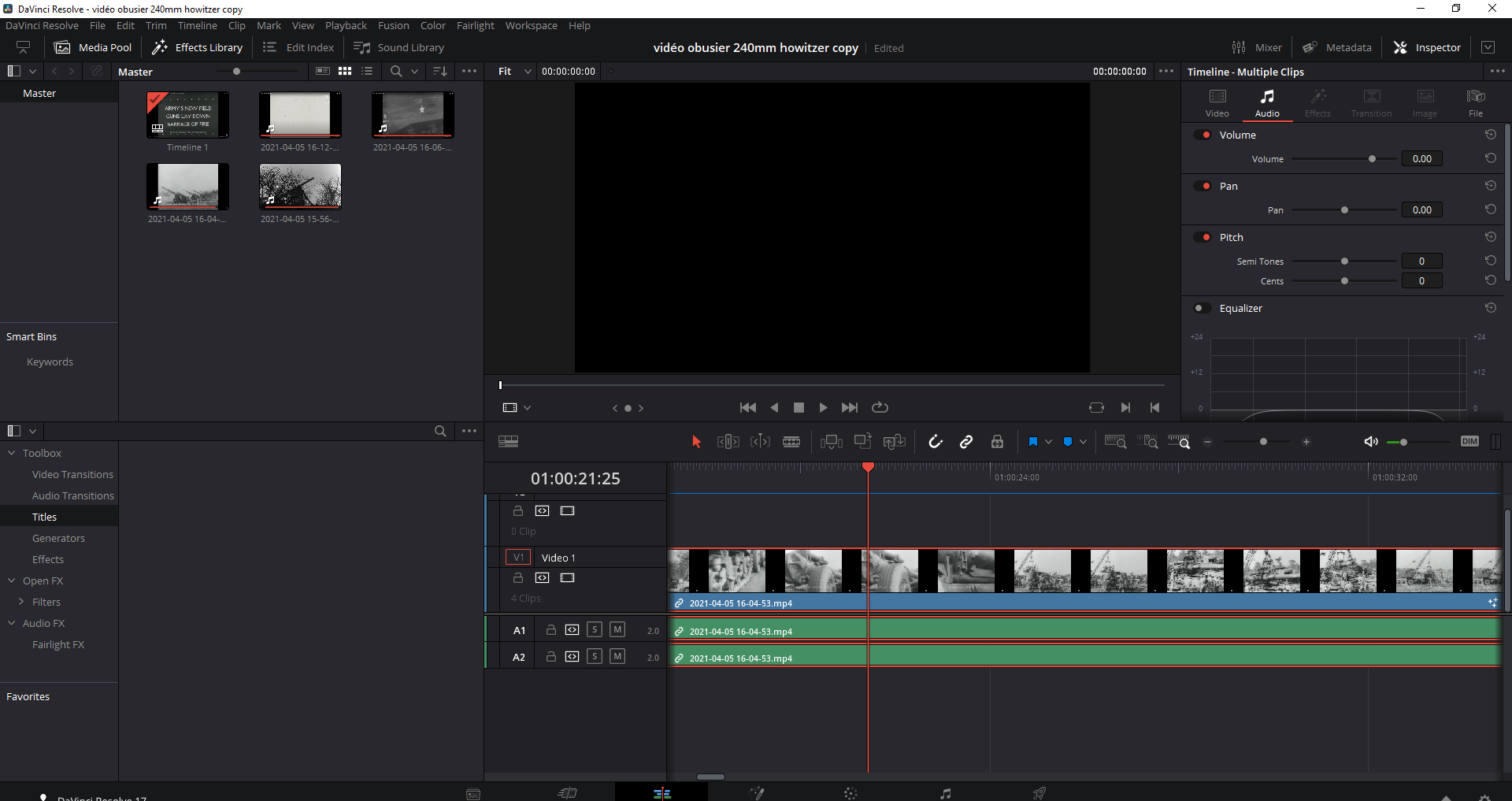Toggle Linked Selection chain icon
This screenshot has width=1512, height=801.
pos(966,442)
